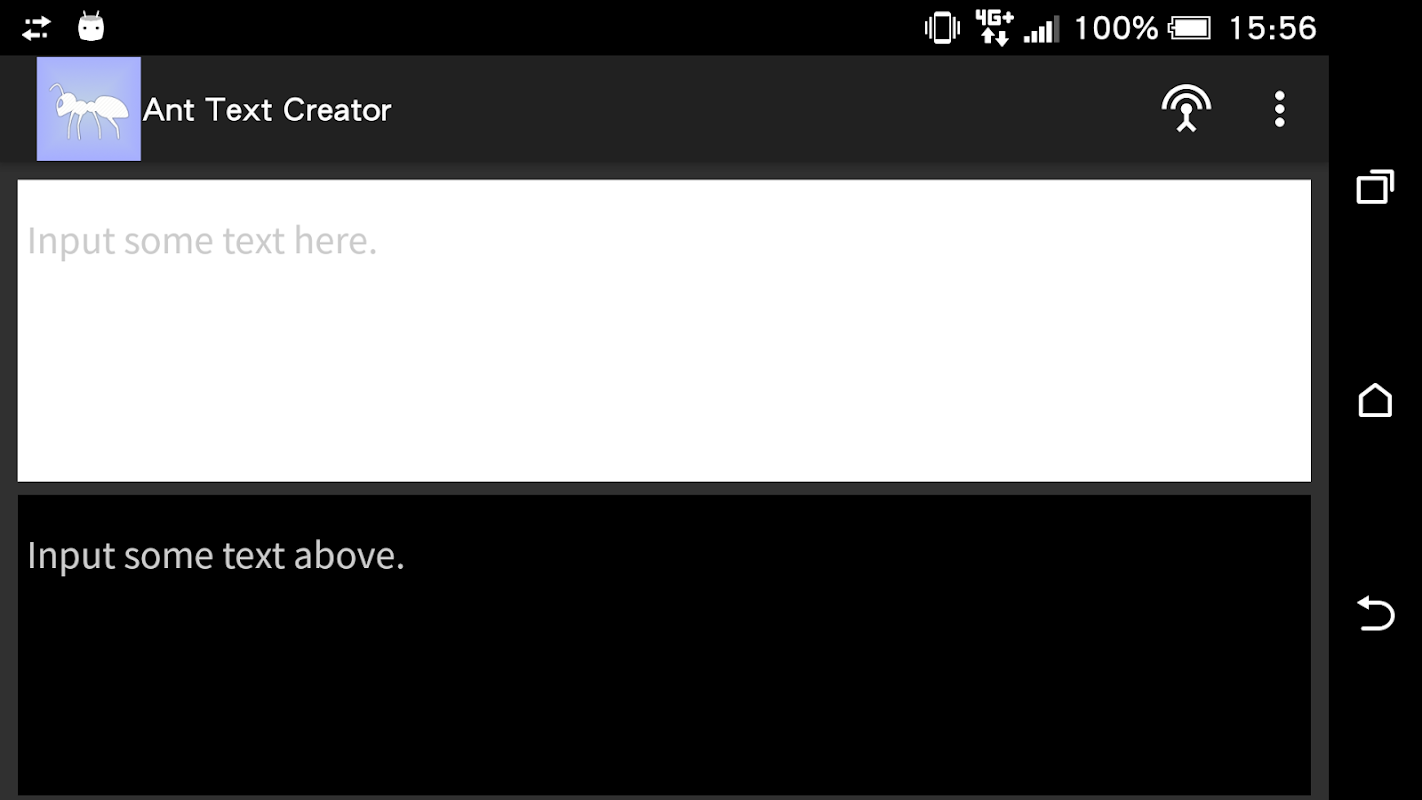
Task: Click the Ant Text Creator title
Action: pyautogui.click(x=267, y=110)
